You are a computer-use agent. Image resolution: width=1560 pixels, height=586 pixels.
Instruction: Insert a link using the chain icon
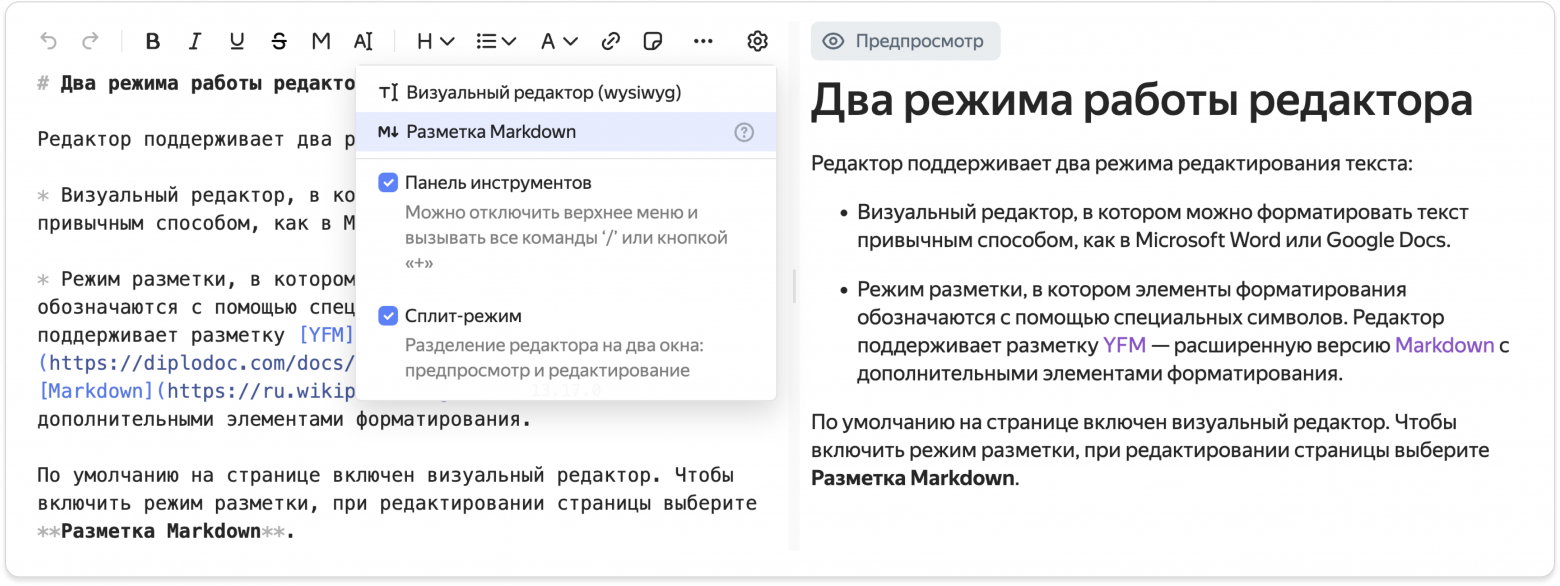(609, 41)
